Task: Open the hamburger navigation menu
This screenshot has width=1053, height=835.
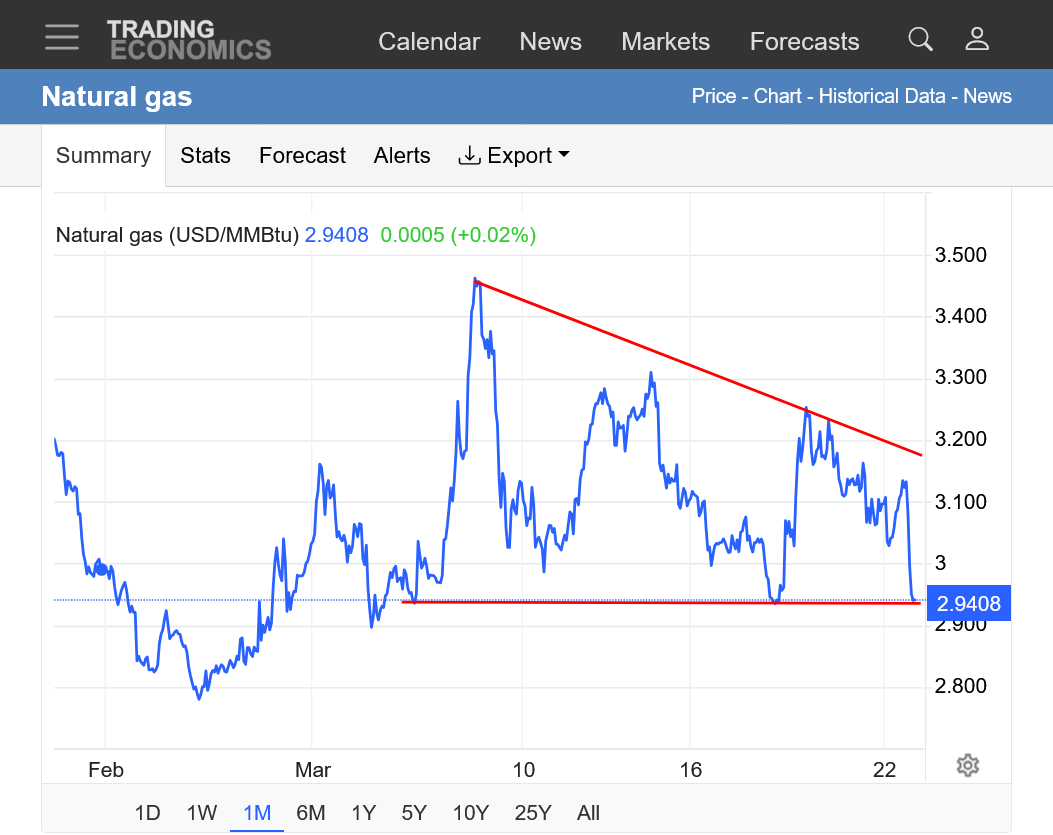Action: coord(62,37)
